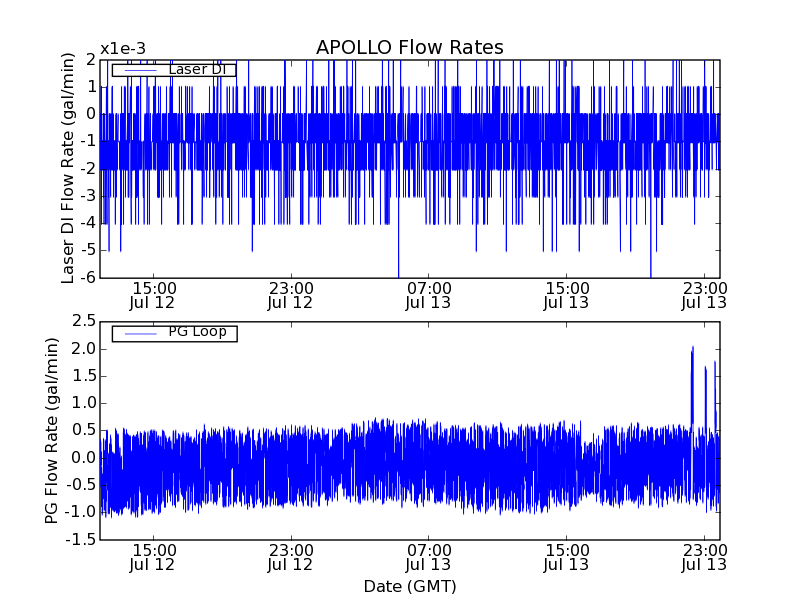The height and width of the screenshot is (600, 800).
Task: Click "23:00 Jul 12" under the Laser DI plot
Action: pos(290,296)
